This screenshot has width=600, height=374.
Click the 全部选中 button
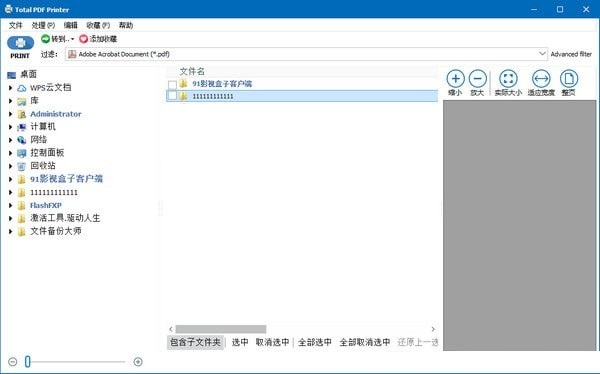pyautogui.click(x=315, y=342)
